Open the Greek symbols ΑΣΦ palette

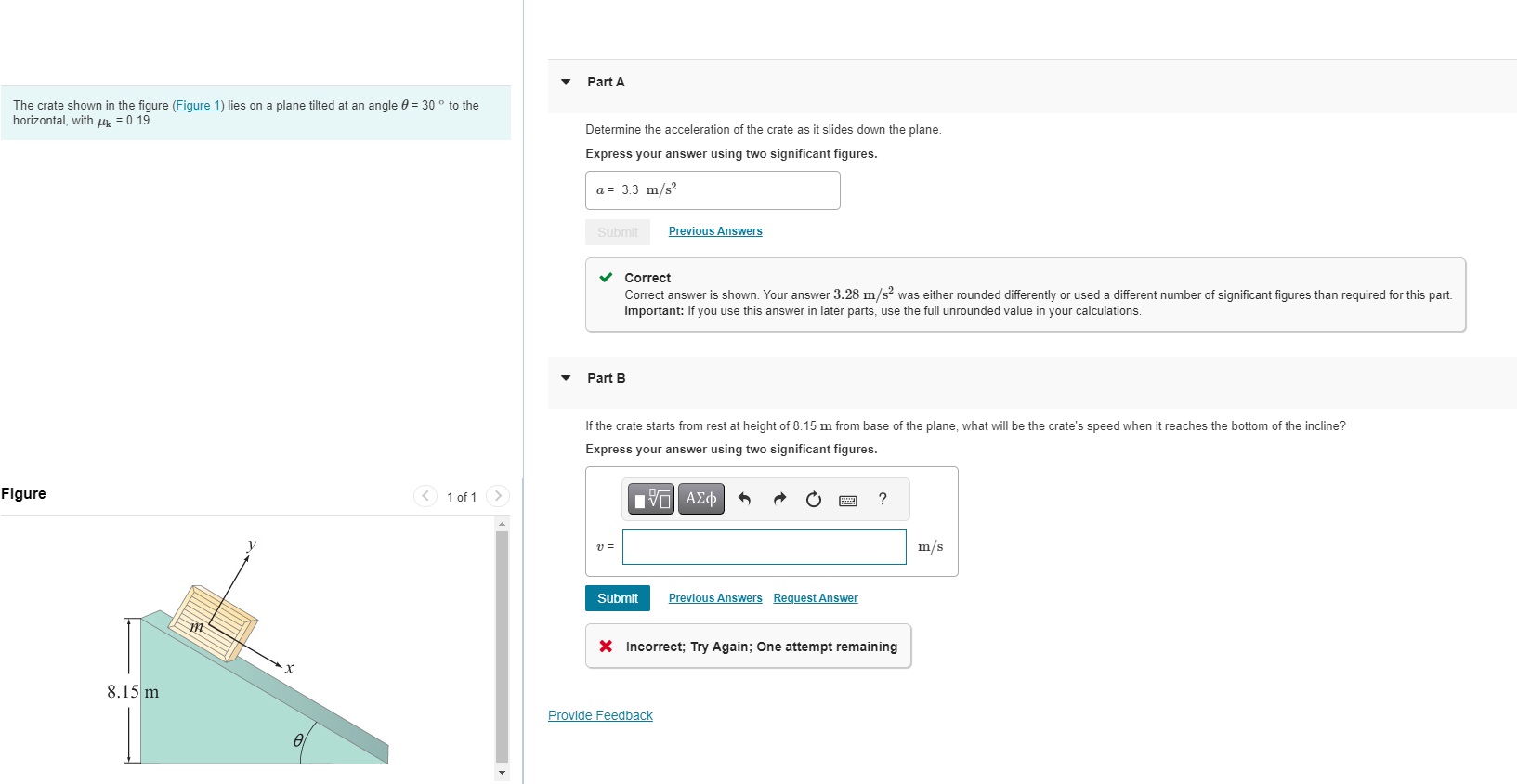[701, 499]
